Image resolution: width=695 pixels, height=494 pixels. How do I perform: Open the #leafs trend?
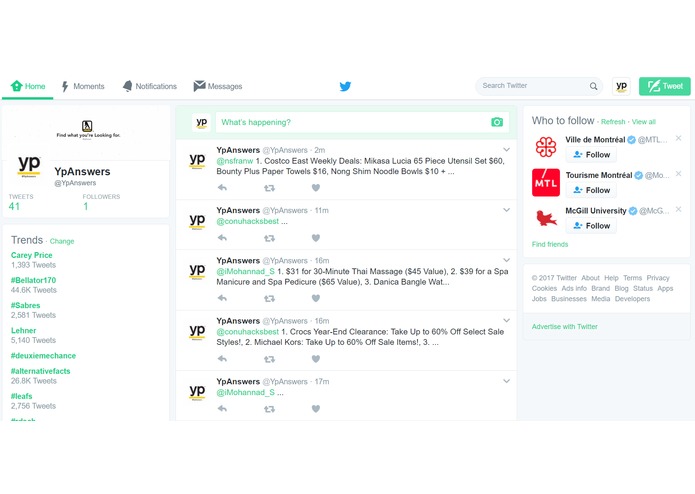click(x=21, y=396)
